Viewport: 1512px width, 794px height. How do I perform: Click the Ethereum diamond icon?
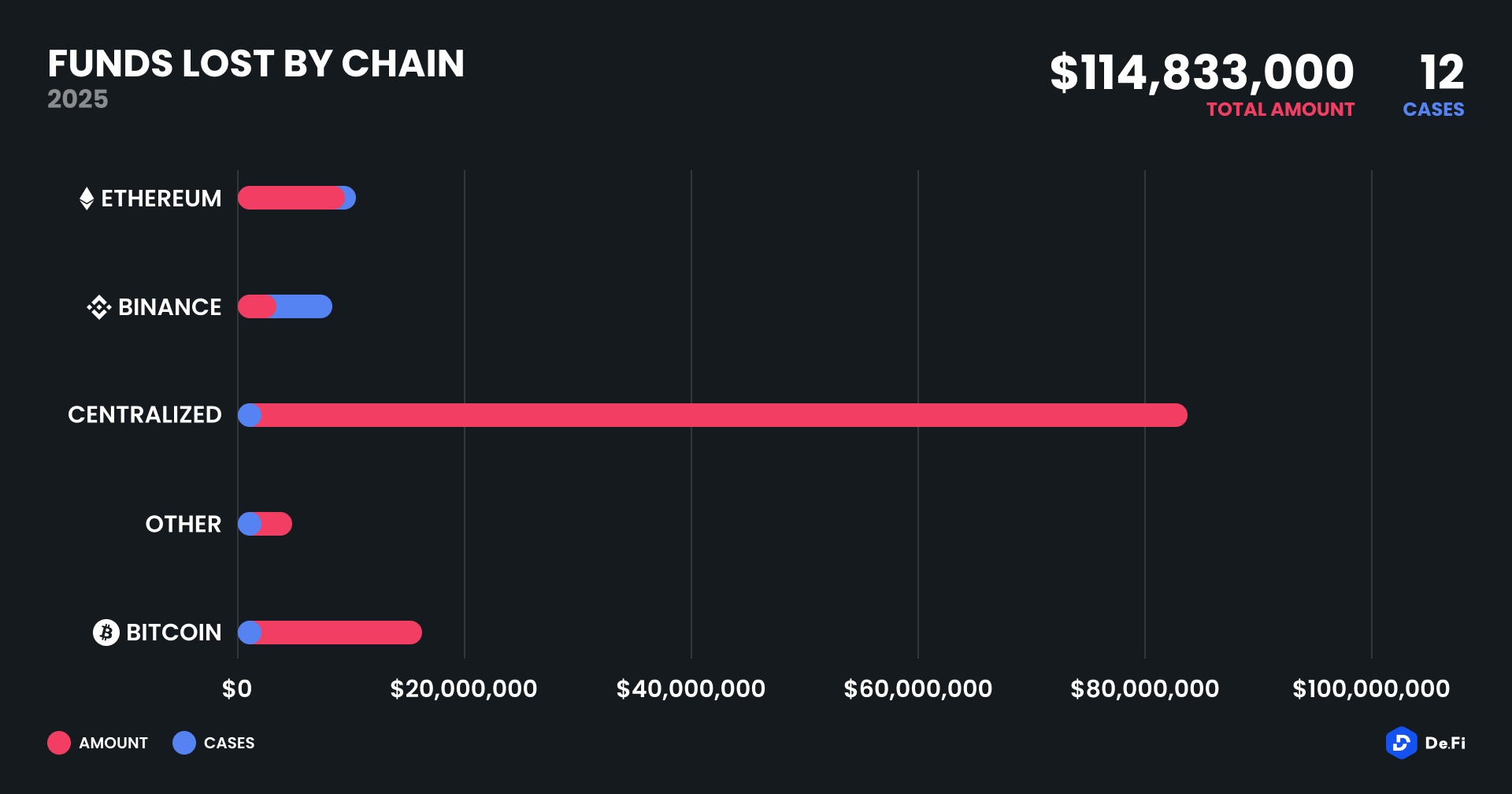click(87, 198)
